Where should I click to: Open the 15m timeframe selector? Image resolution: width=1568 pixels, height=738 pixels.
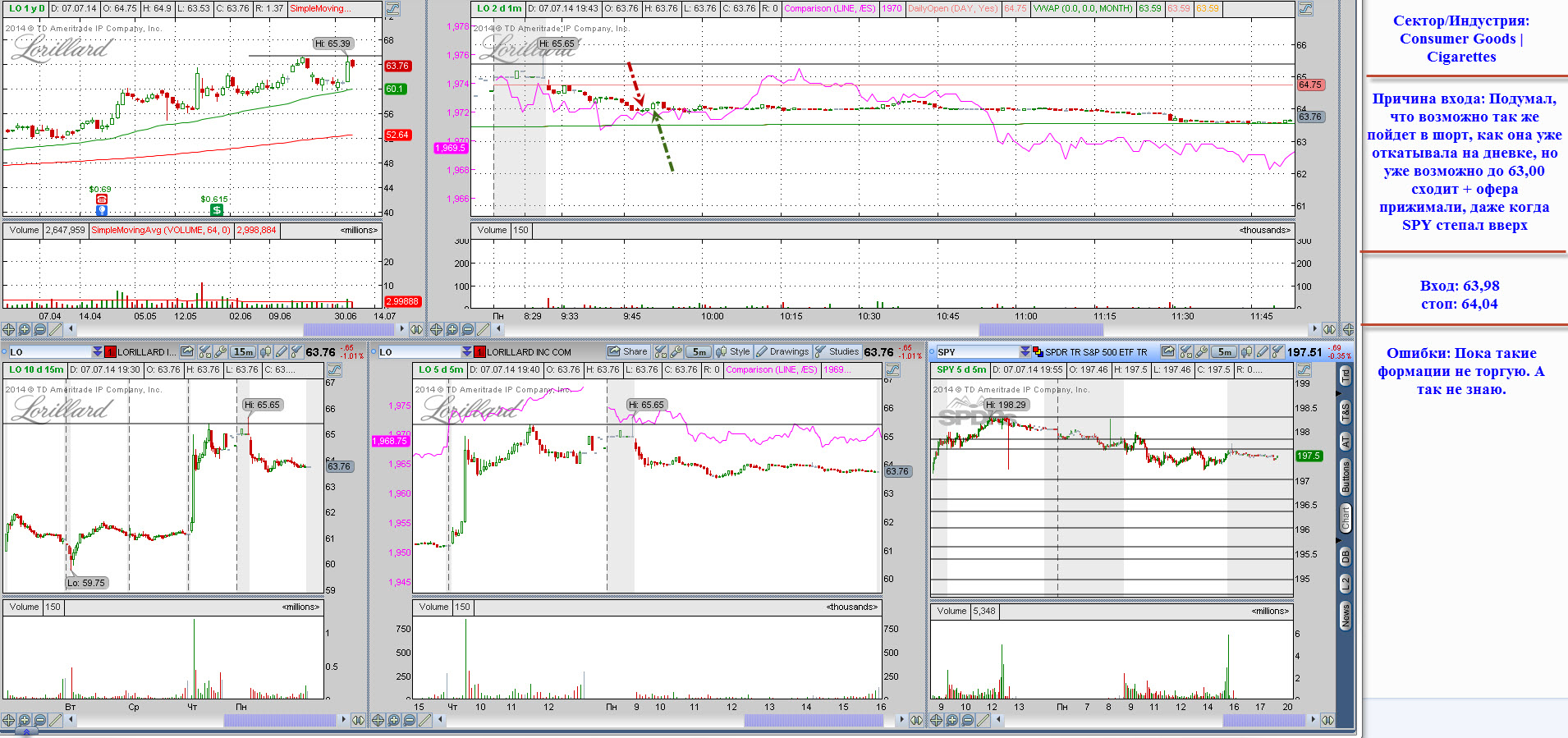point(243,351)
